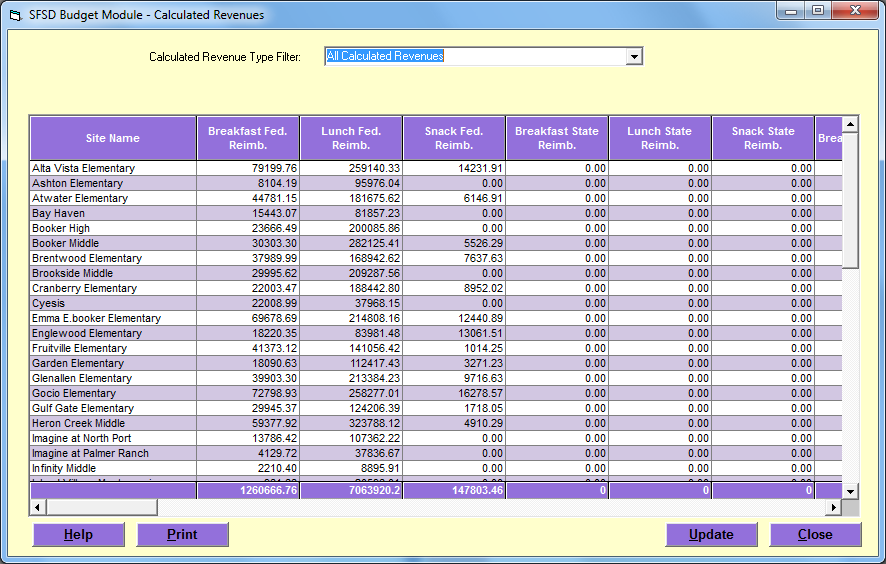The image size is (886, 564).
Task: Click the Snack Fed. Reimb. column header
Action: tap(454, 138)
